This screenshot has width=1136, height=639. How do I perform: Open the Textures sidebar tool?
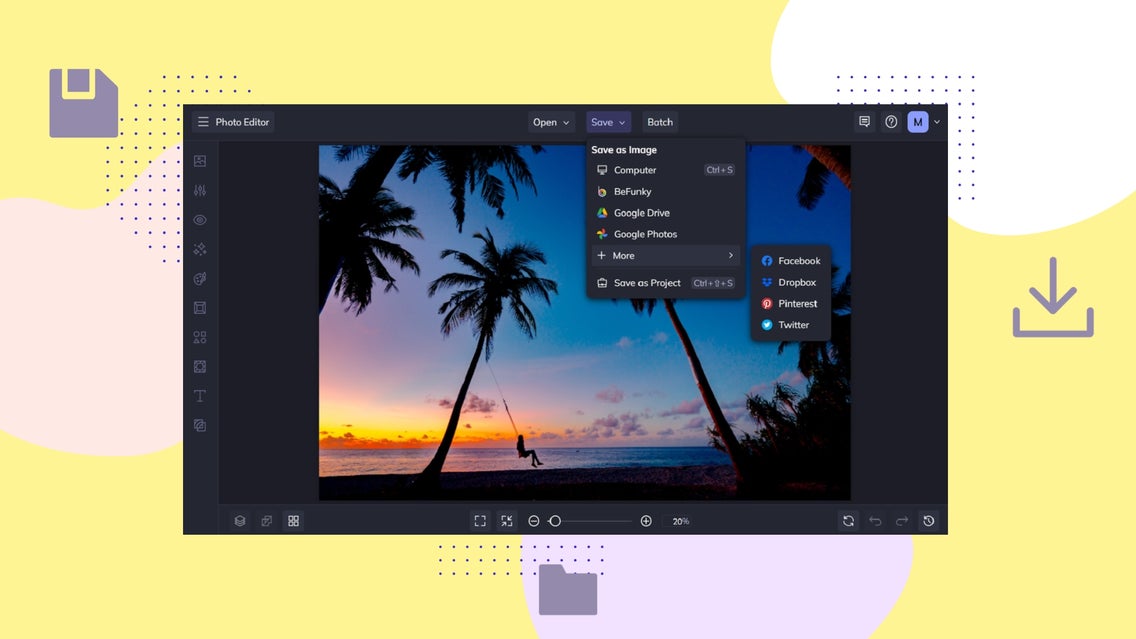click(200, 425)
